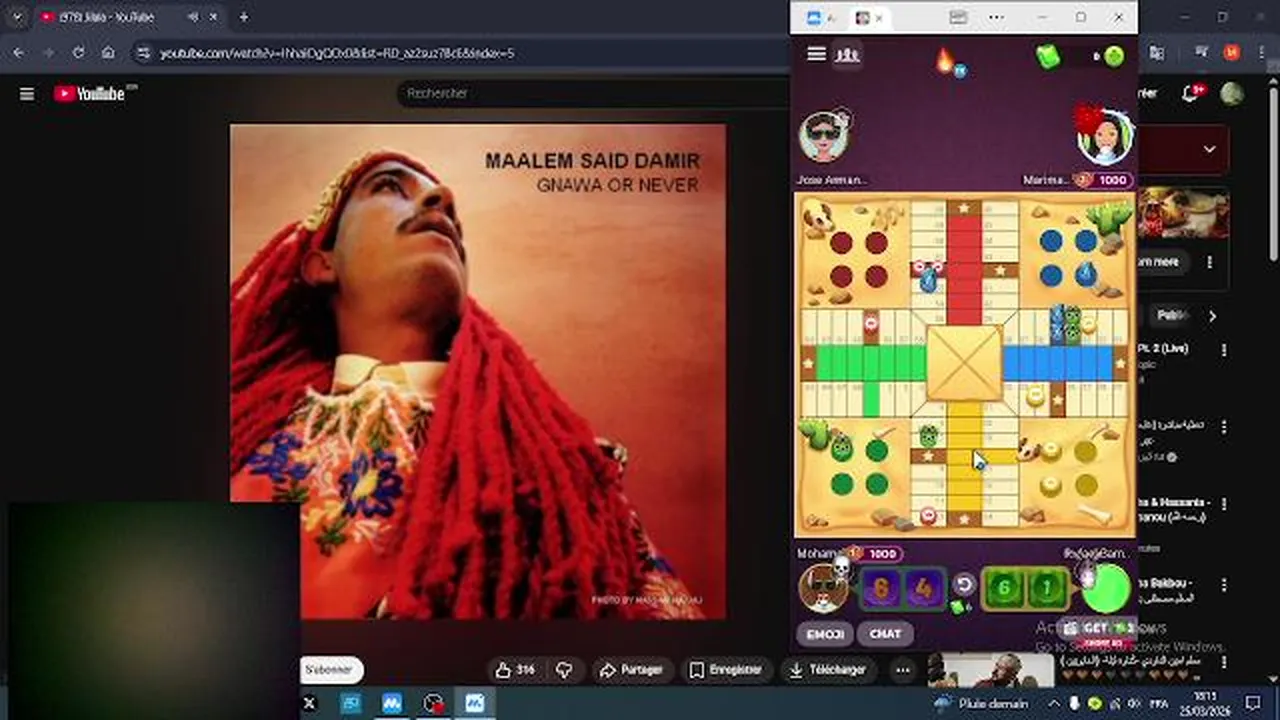Image resolution: width=1280 pixels, height=720 pixels.
Task: Dislike the video with thumbs down
Action: pos(564,670)
